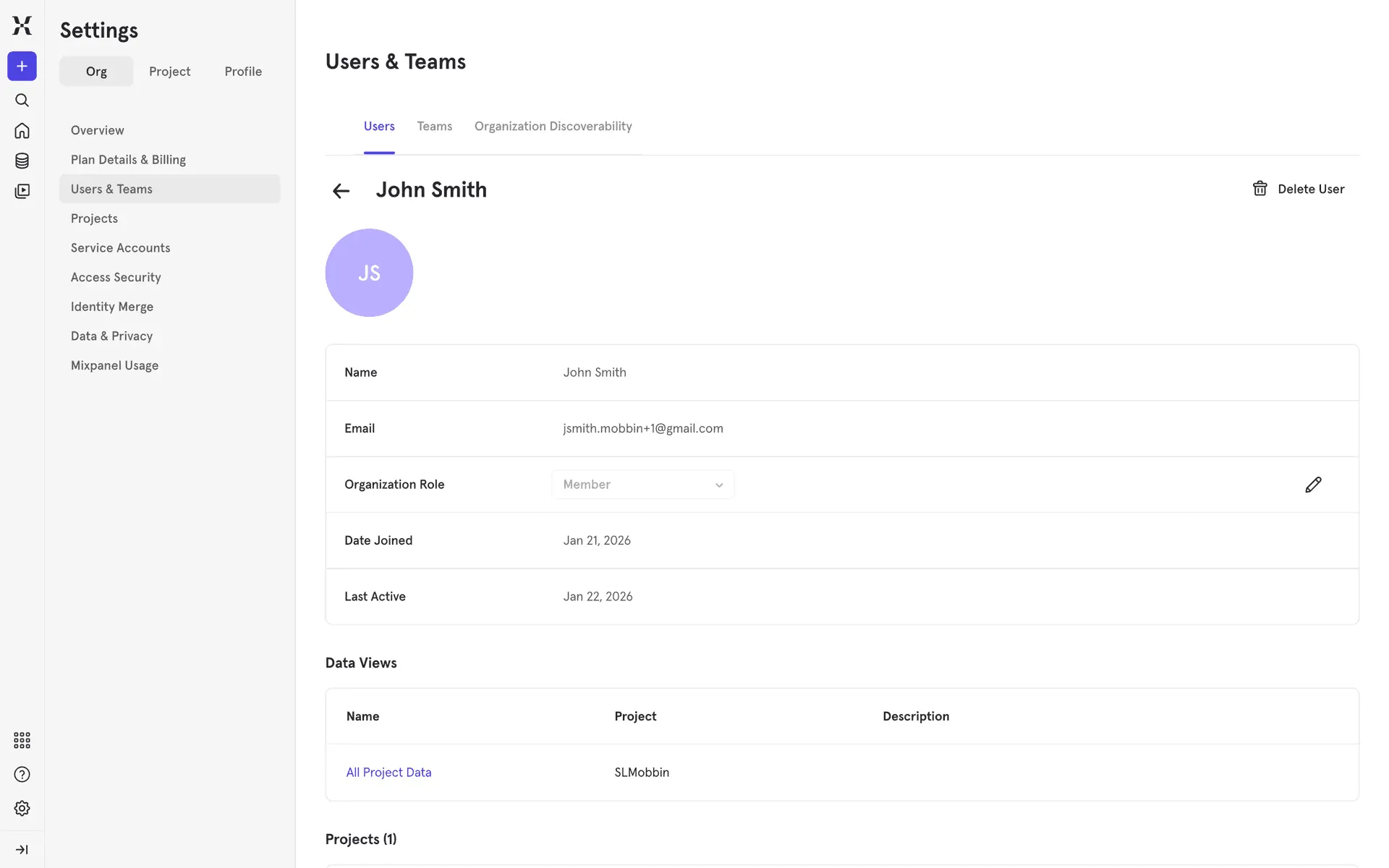Click the purple plus create button

(x=22, y=67)
